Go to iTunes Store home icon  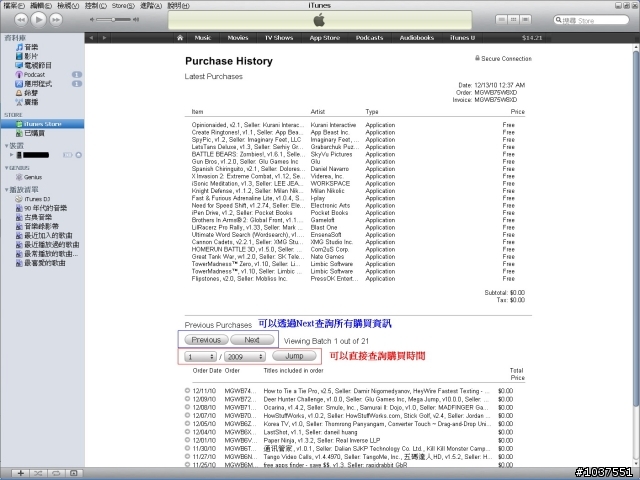[180, 38]
